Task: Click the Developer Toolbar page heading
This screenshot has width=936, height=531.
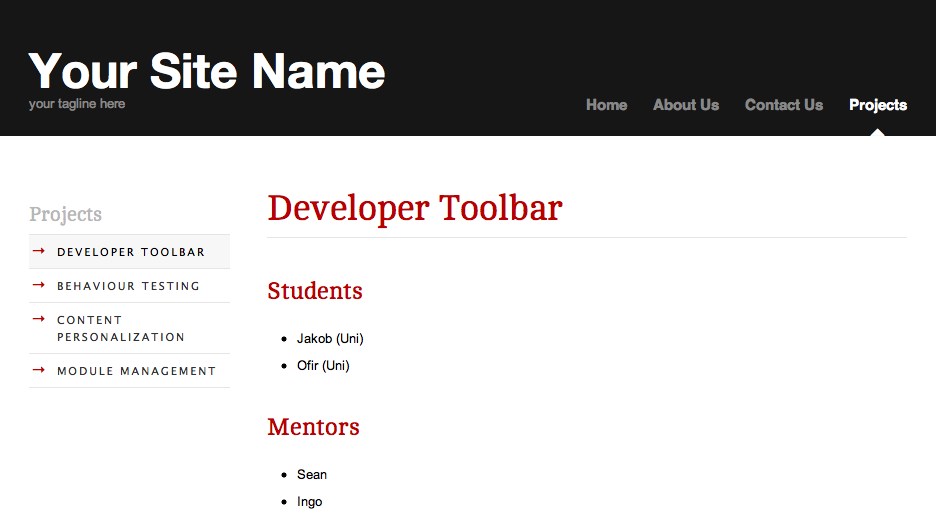Action: click(x=415, y=208)
